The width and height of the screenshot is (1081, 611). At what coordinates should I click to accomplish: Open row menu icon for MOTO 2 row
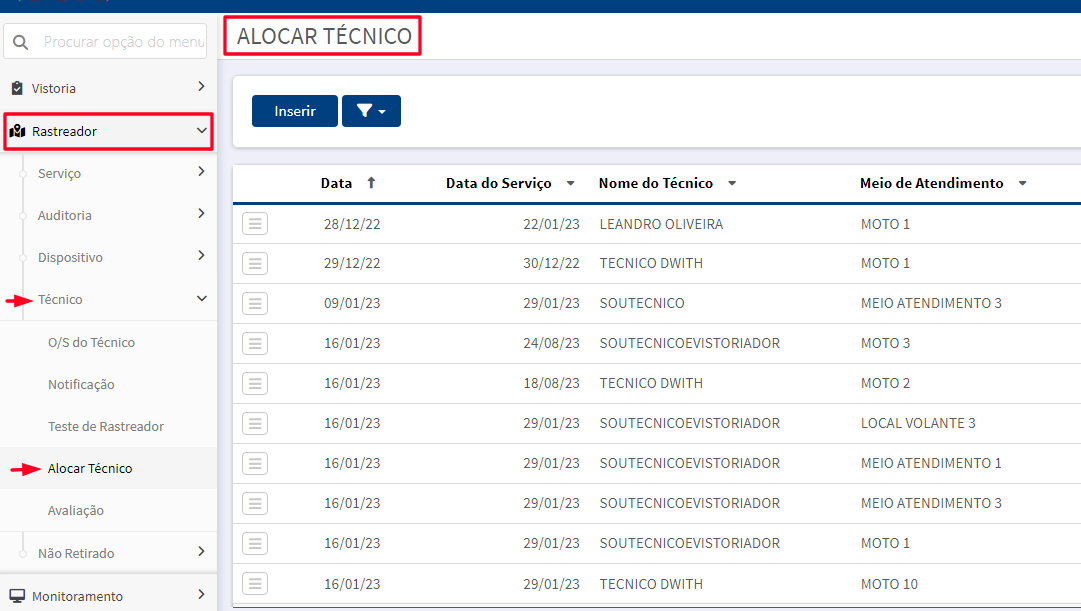pyautogui.click(x=254, y=383)
